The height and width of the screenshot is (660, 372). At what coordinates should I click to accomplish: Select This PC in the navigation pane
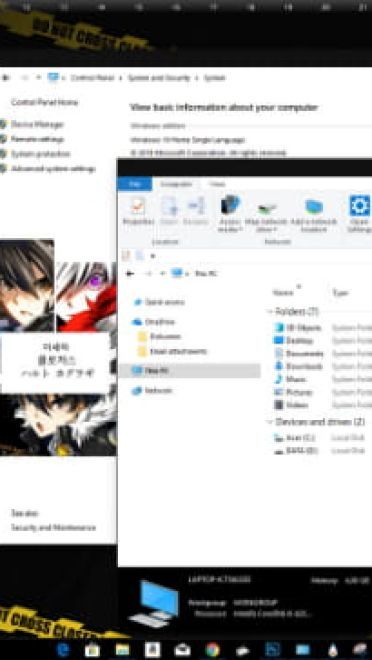click(189, 371)
